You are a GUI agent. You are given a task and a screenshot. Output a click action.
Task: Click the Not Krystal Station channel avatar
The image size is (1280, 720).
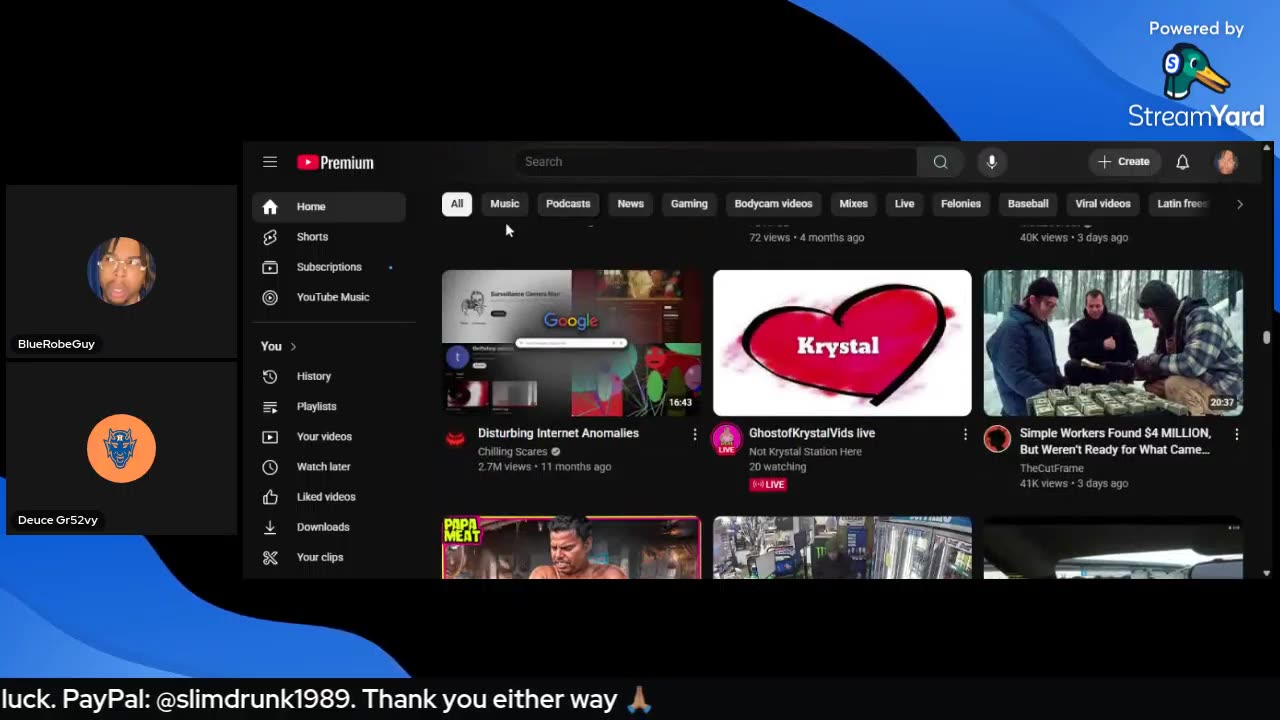[x=726, y=438]
